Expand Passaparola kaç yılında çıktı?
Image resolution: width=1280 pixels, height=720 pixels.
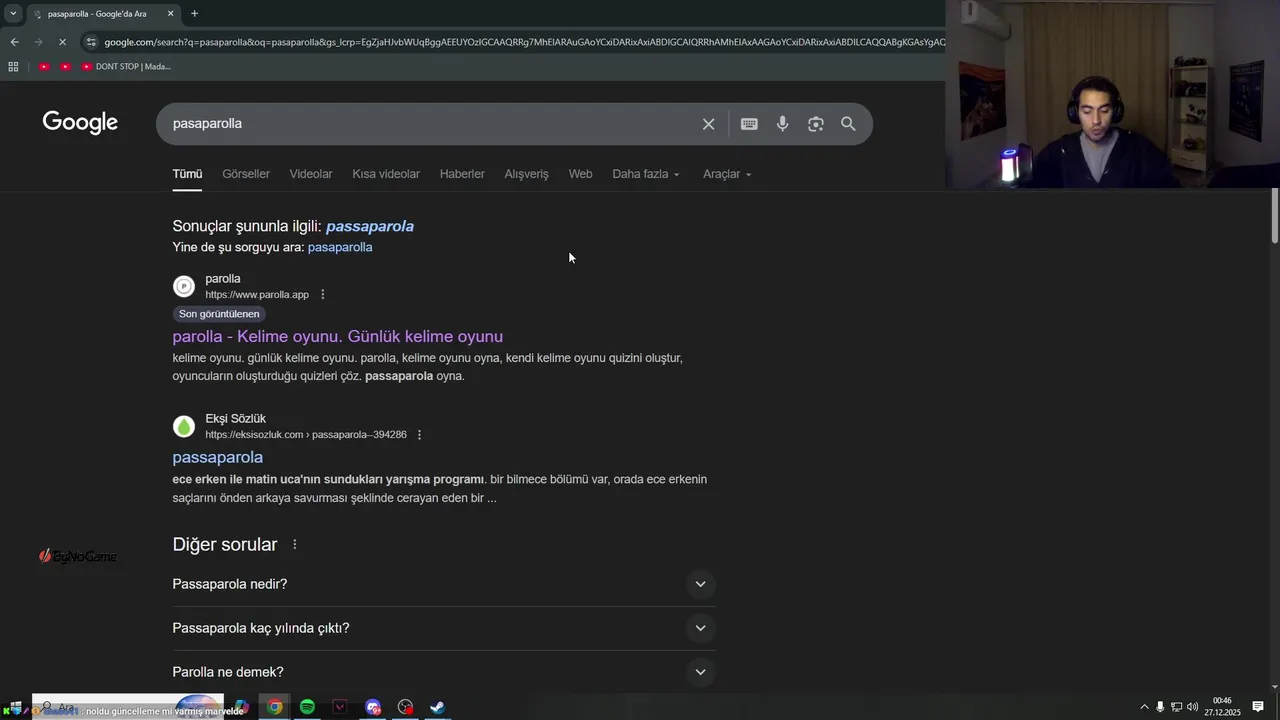click(444, 628)
